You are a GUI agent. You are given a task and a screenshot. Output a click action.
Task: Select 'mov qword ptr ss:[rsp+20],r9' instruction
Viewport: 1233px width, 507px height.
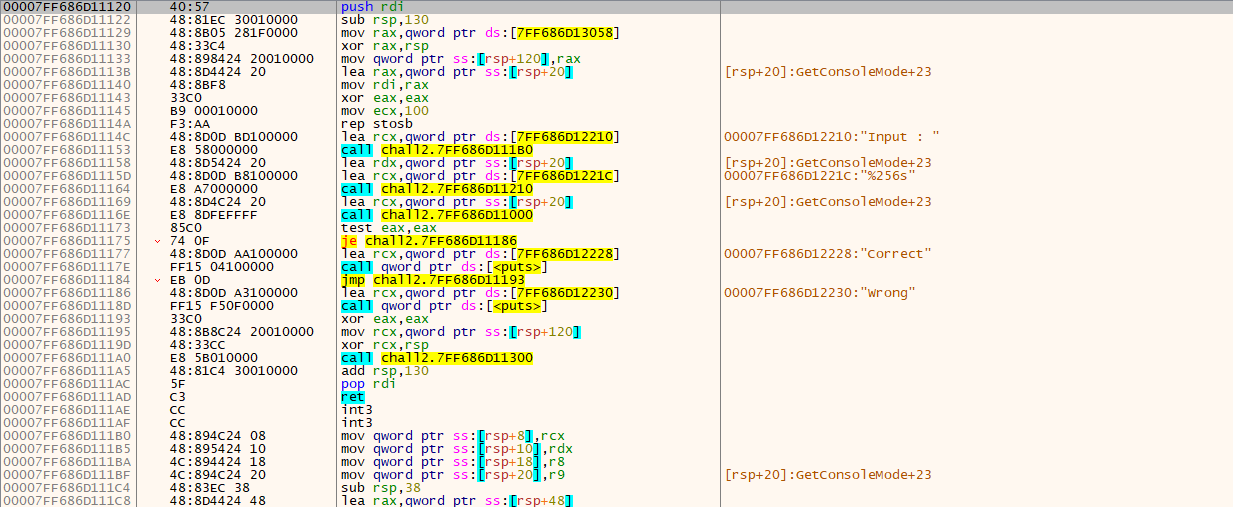coord(453,475)
